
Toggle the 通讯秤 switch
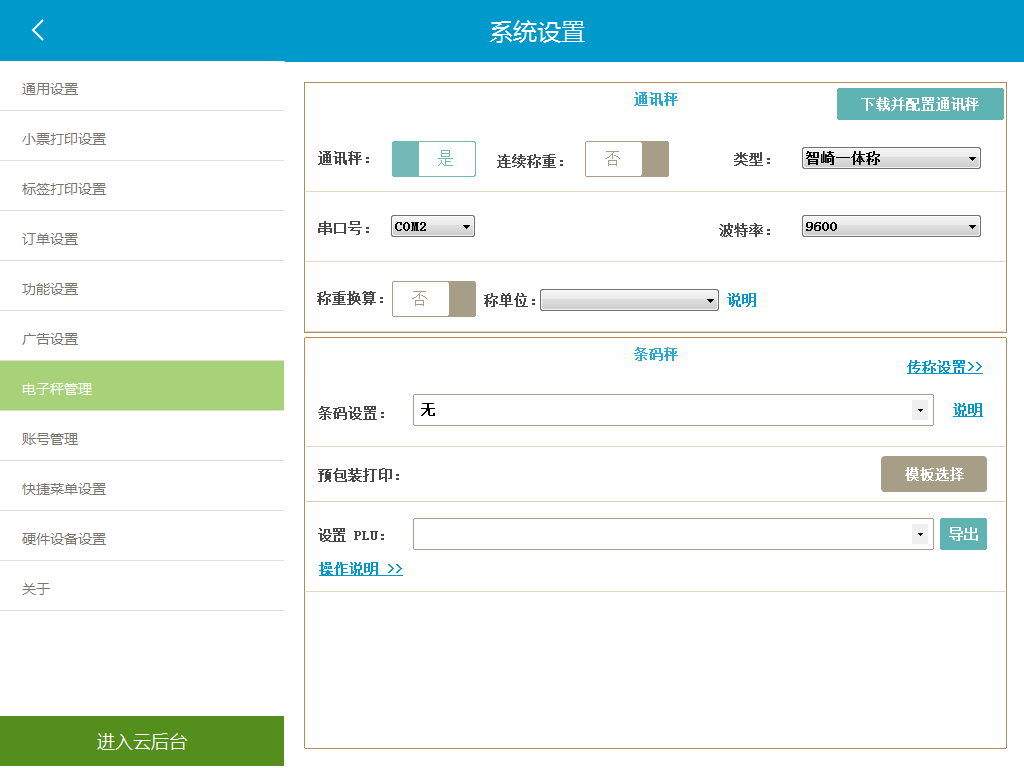coord(433,159)
